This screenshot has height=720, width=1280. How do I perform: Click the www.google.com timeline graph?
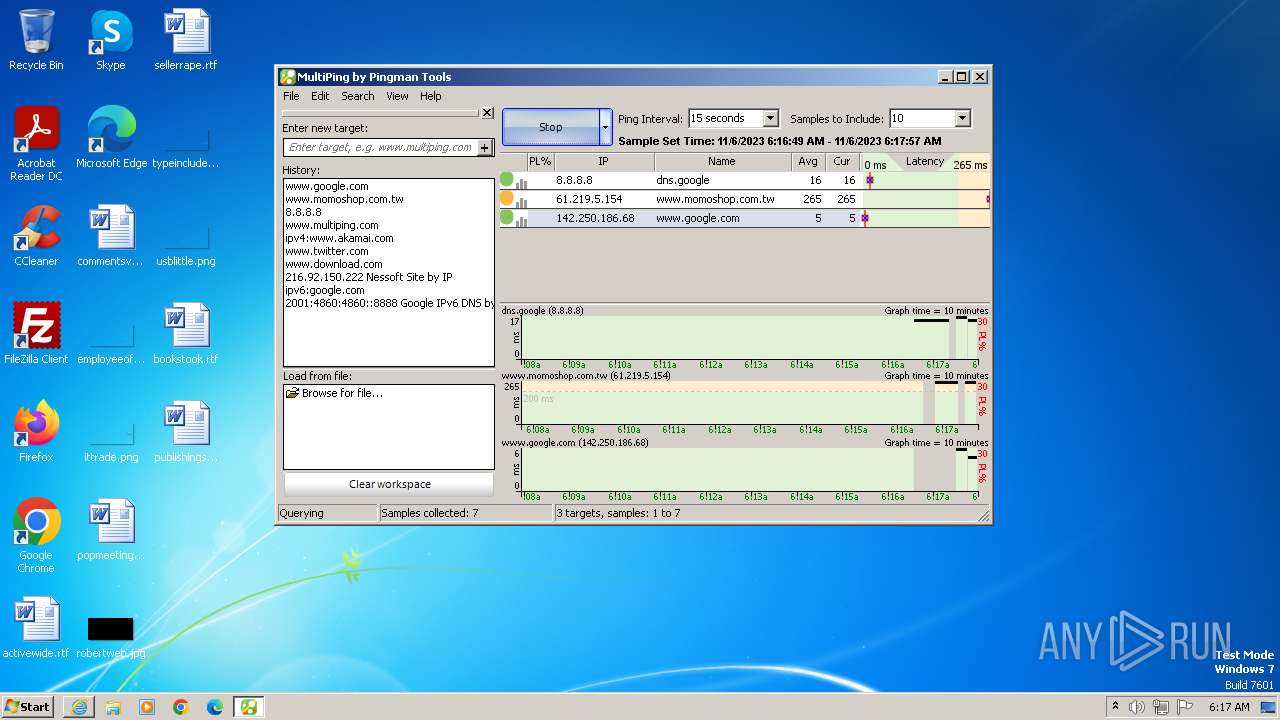pos(748,469)
